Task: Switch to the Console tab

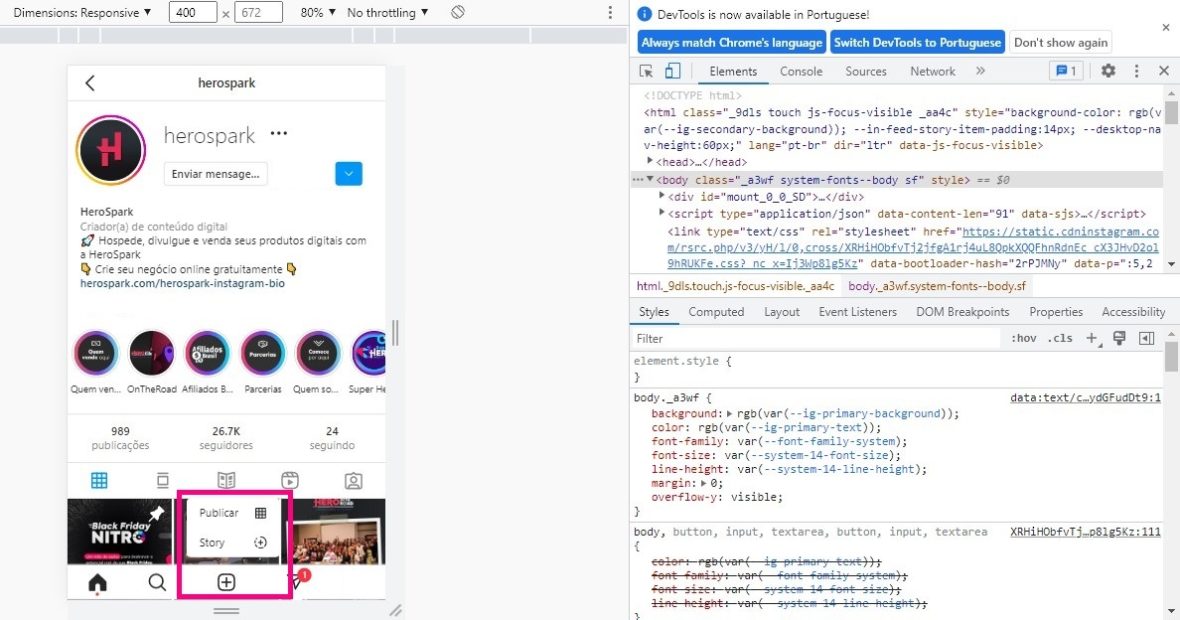Action: point(801,71)
